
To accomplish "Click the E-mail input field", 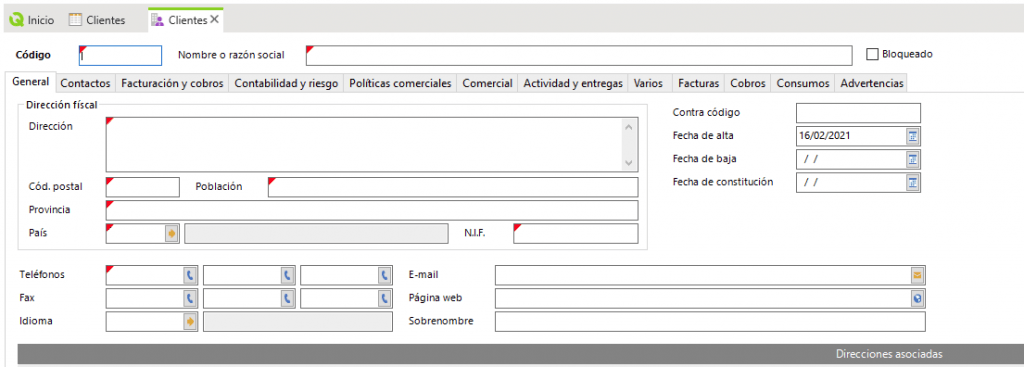I will [703, 276].
